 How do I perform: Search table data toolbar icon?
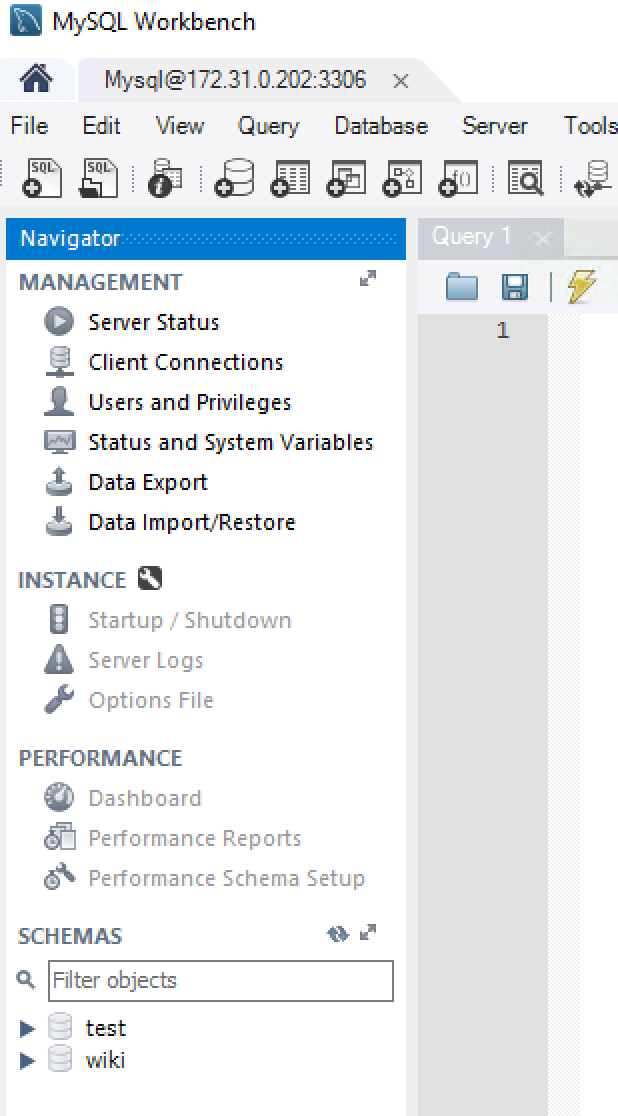[525, 177]
